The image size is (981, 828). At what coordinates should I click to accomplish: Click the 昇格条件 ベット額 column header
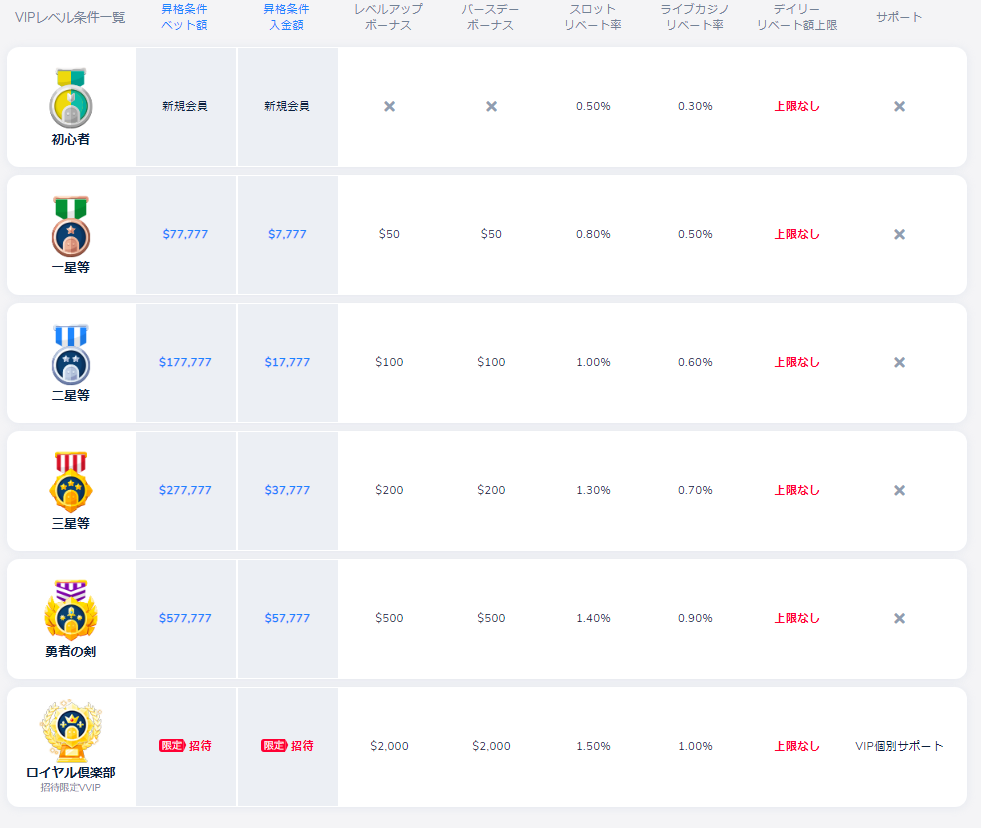(x=185, y=17)
